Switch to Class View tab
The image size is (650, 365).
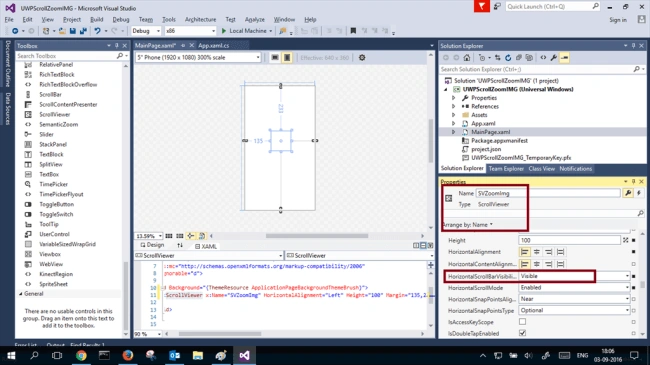click(x=541, y=168)
